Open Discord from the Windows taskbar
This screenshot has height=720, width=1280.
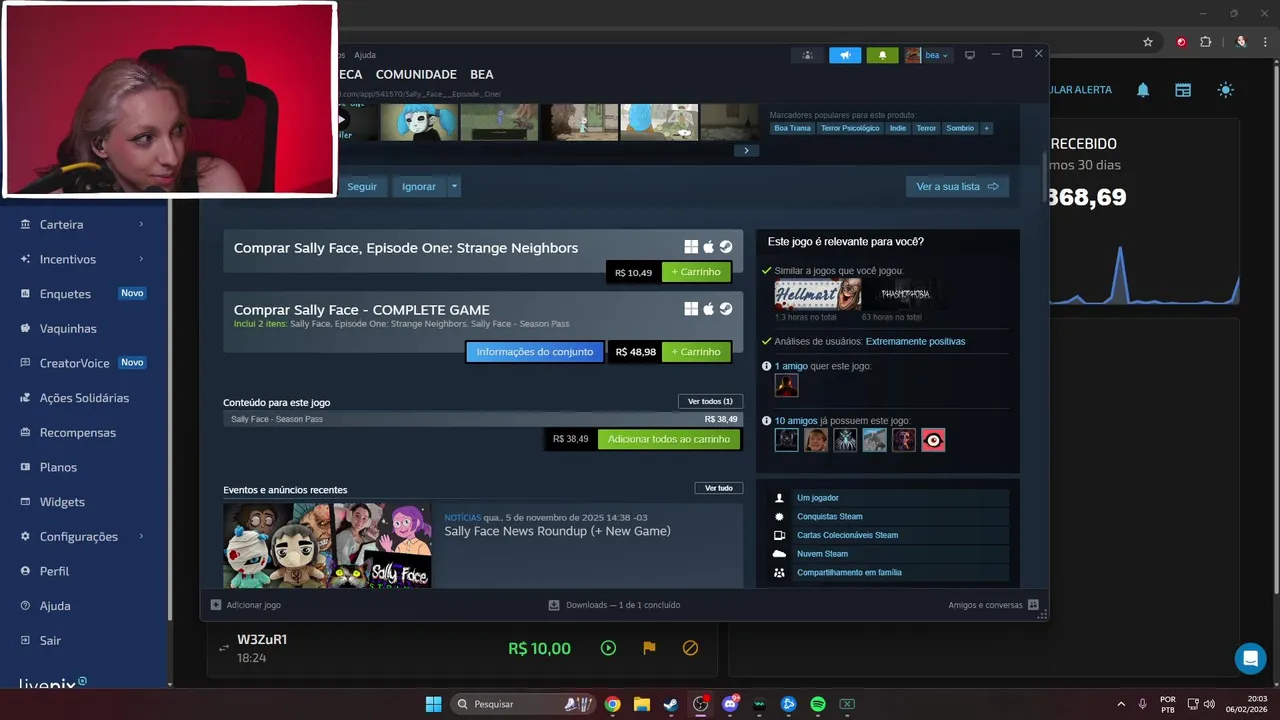[x=730, y=704]
